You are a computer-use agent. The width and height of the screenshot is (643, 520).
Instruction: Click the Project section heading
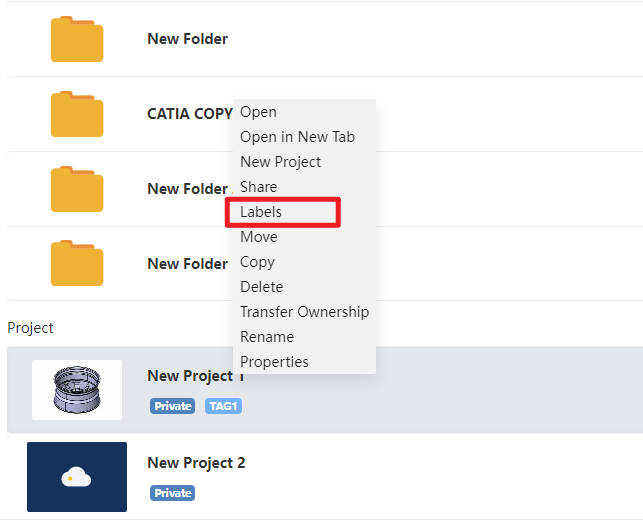30,328
